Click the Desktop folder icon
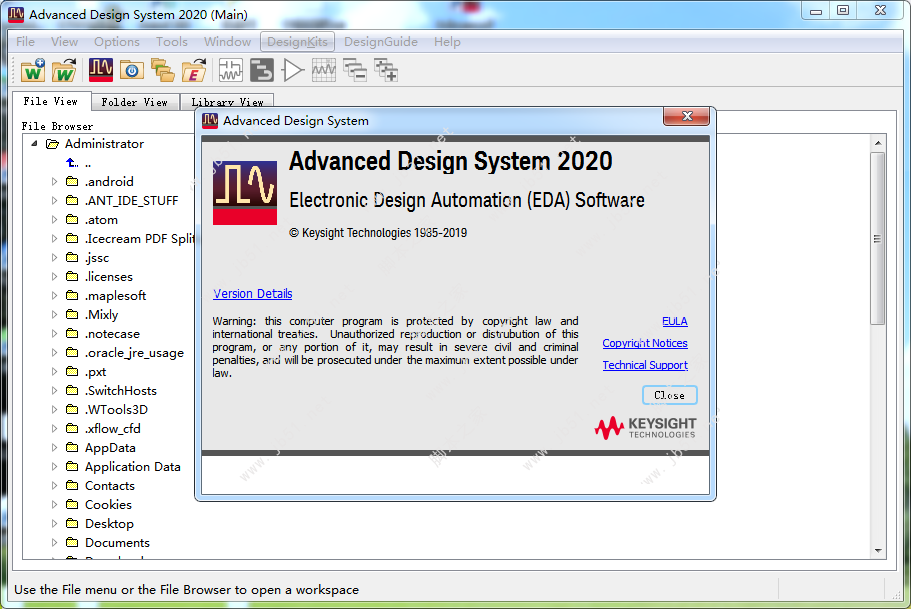The width and height of the screenshot is (911, 609). 72,524
